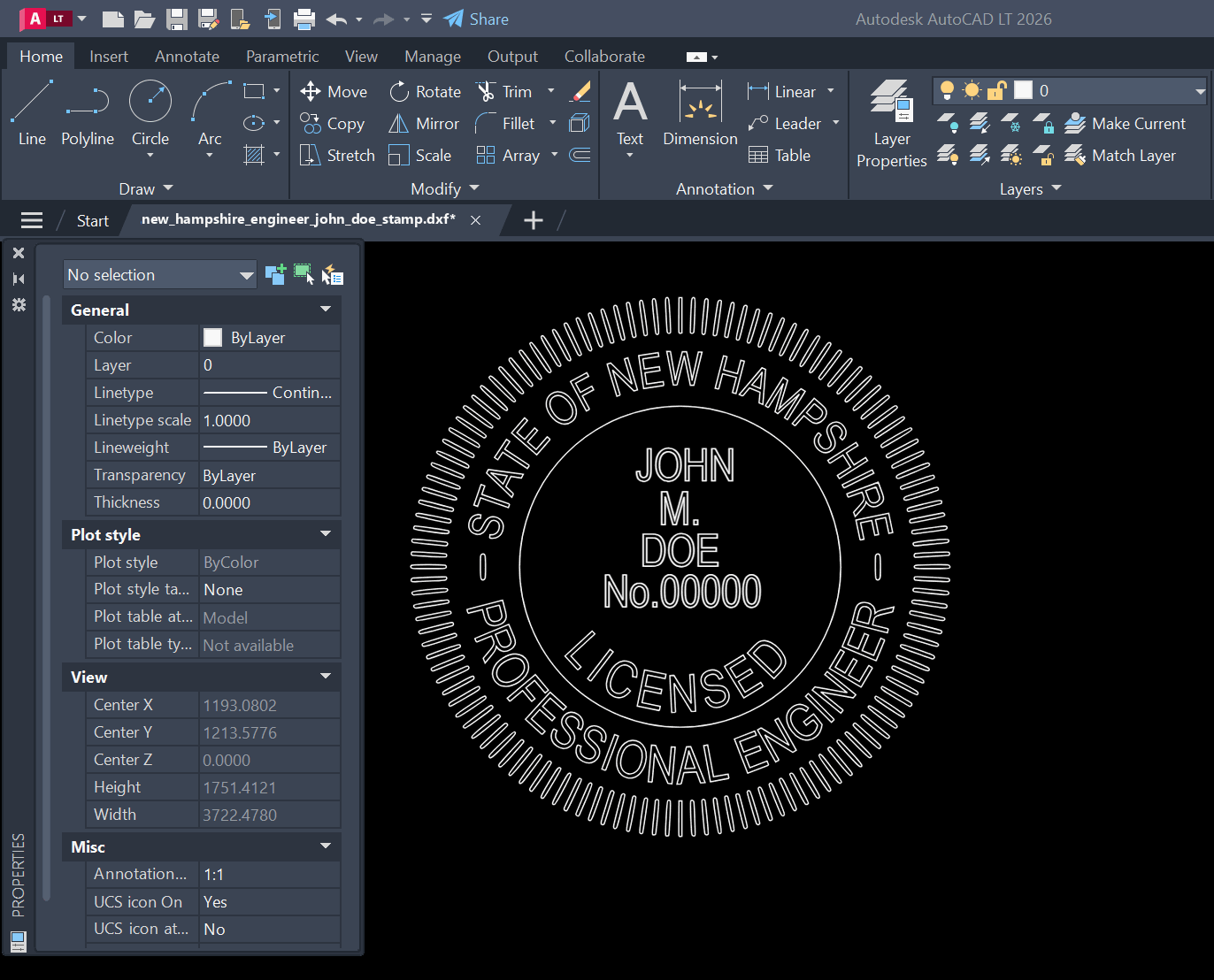Add a new drawing tab
The image size is (1214, 980).
[533, 220]
